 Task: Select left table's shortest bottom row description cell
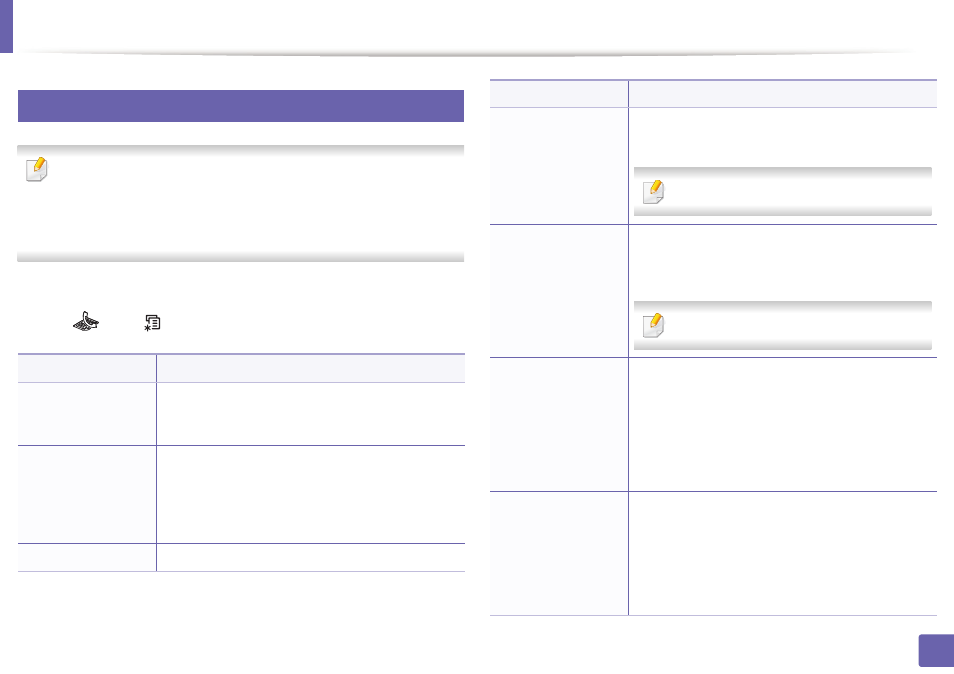[x=311, y=557]
